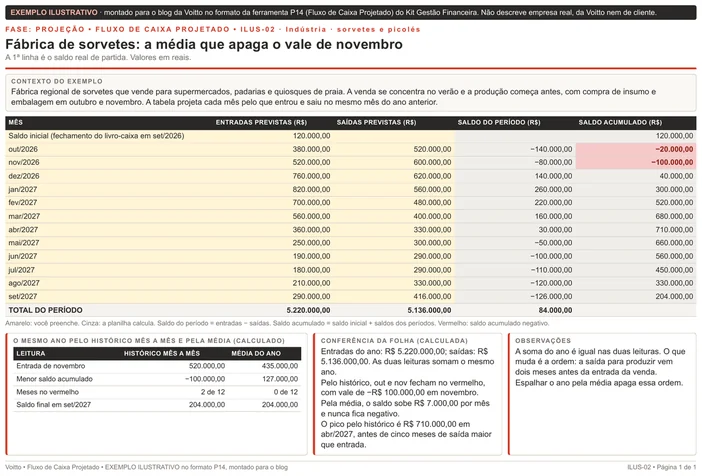702x476 pixels.
Task: Click the legend line starting 'Amarelo: você preenche'
Action: 277,323
